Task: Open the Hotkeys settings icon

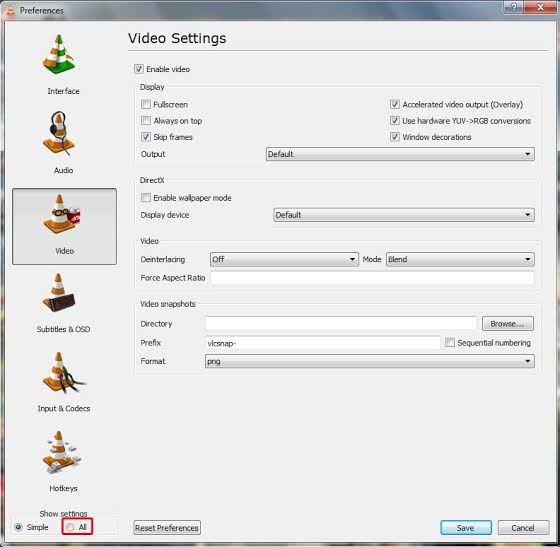Action: click(61, 452)
